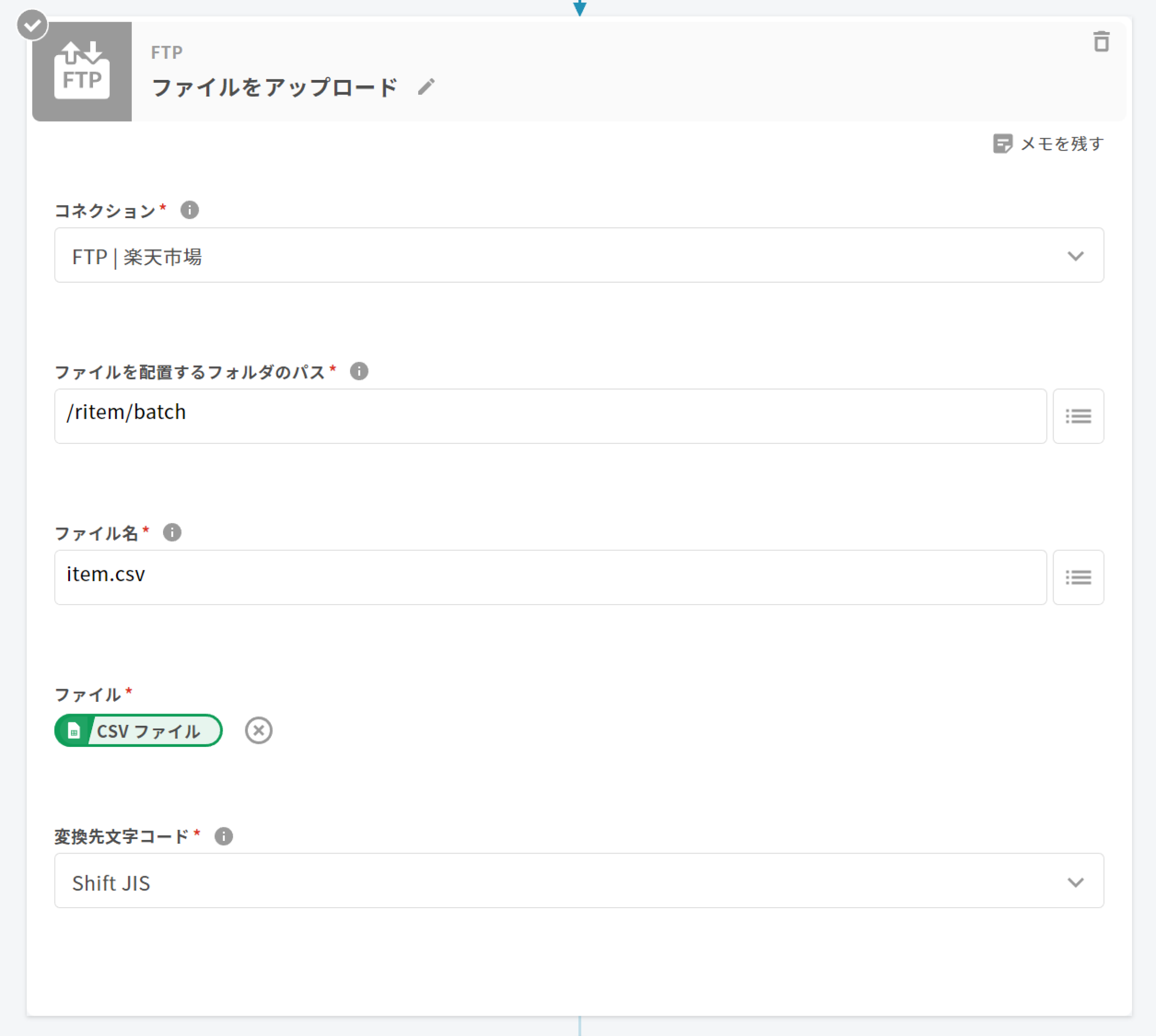The image size is (1156, 1036).
Task: Click the item.csv file name field
Action: tap(550, 577)
